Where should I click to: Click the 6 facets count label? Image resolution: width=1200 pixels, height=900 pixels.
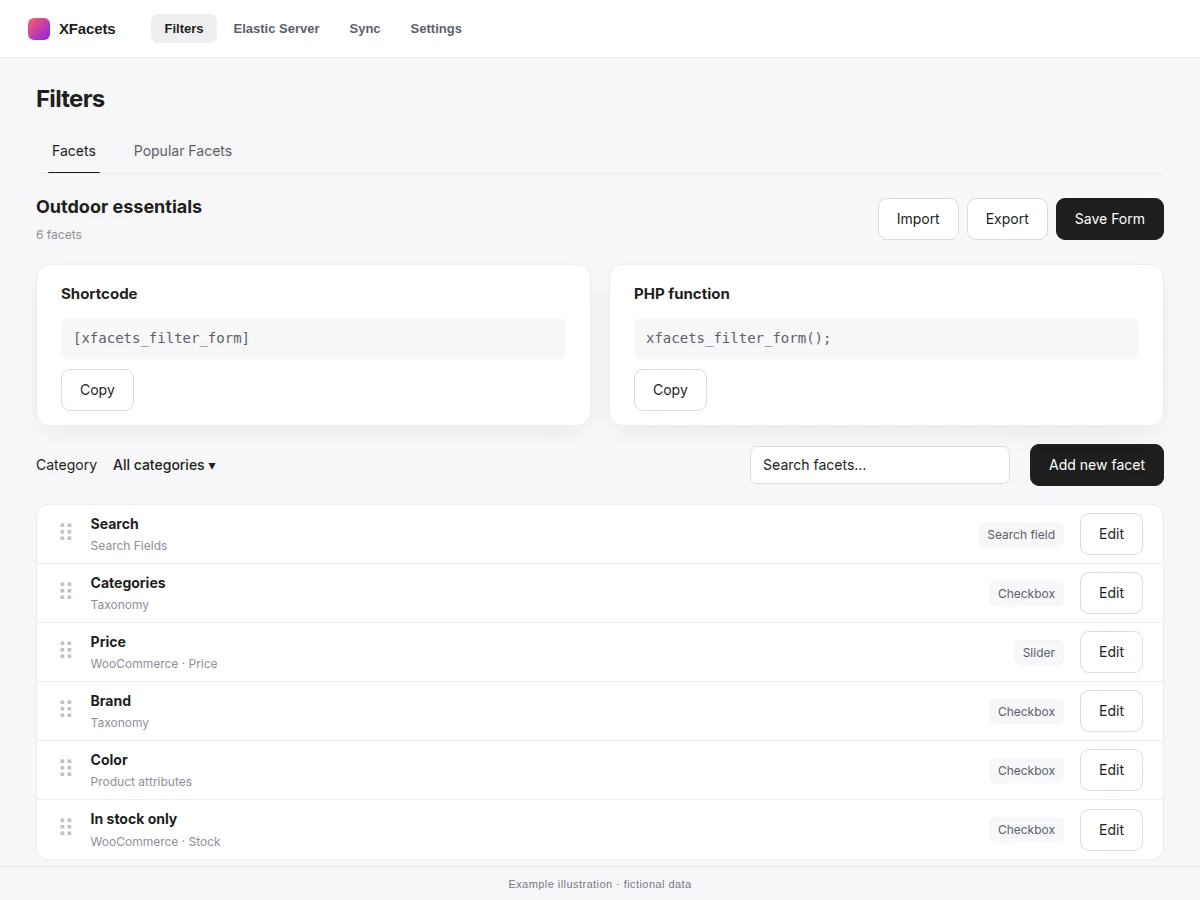coord(59,235)
